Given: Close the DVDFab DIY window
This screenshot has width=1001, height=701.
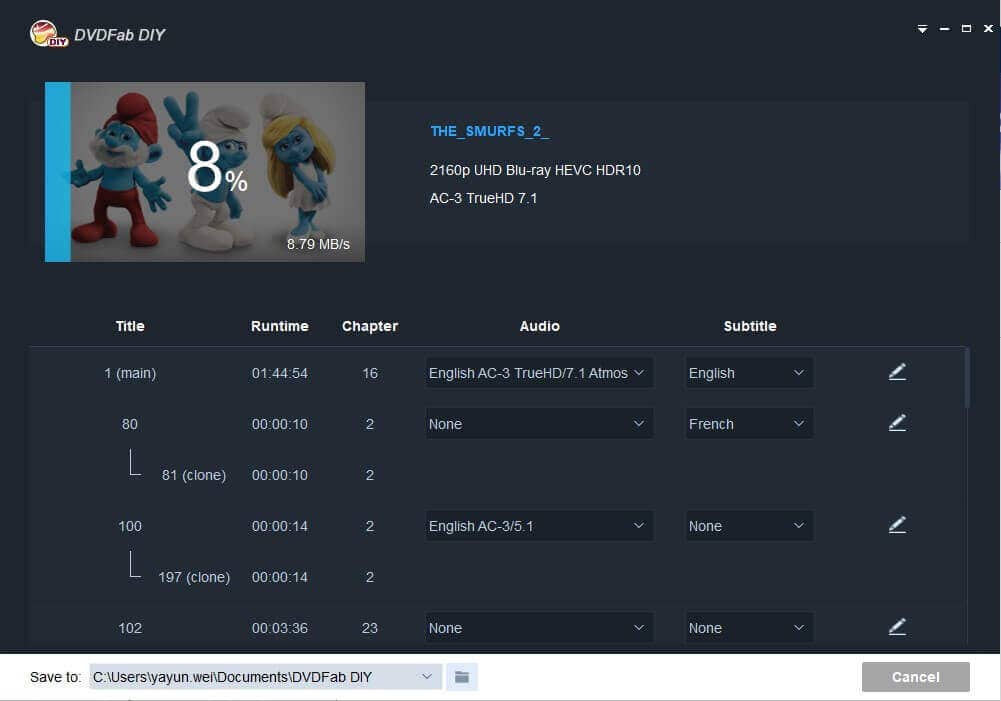Looking at the screenshot, I should pos(988,29).
